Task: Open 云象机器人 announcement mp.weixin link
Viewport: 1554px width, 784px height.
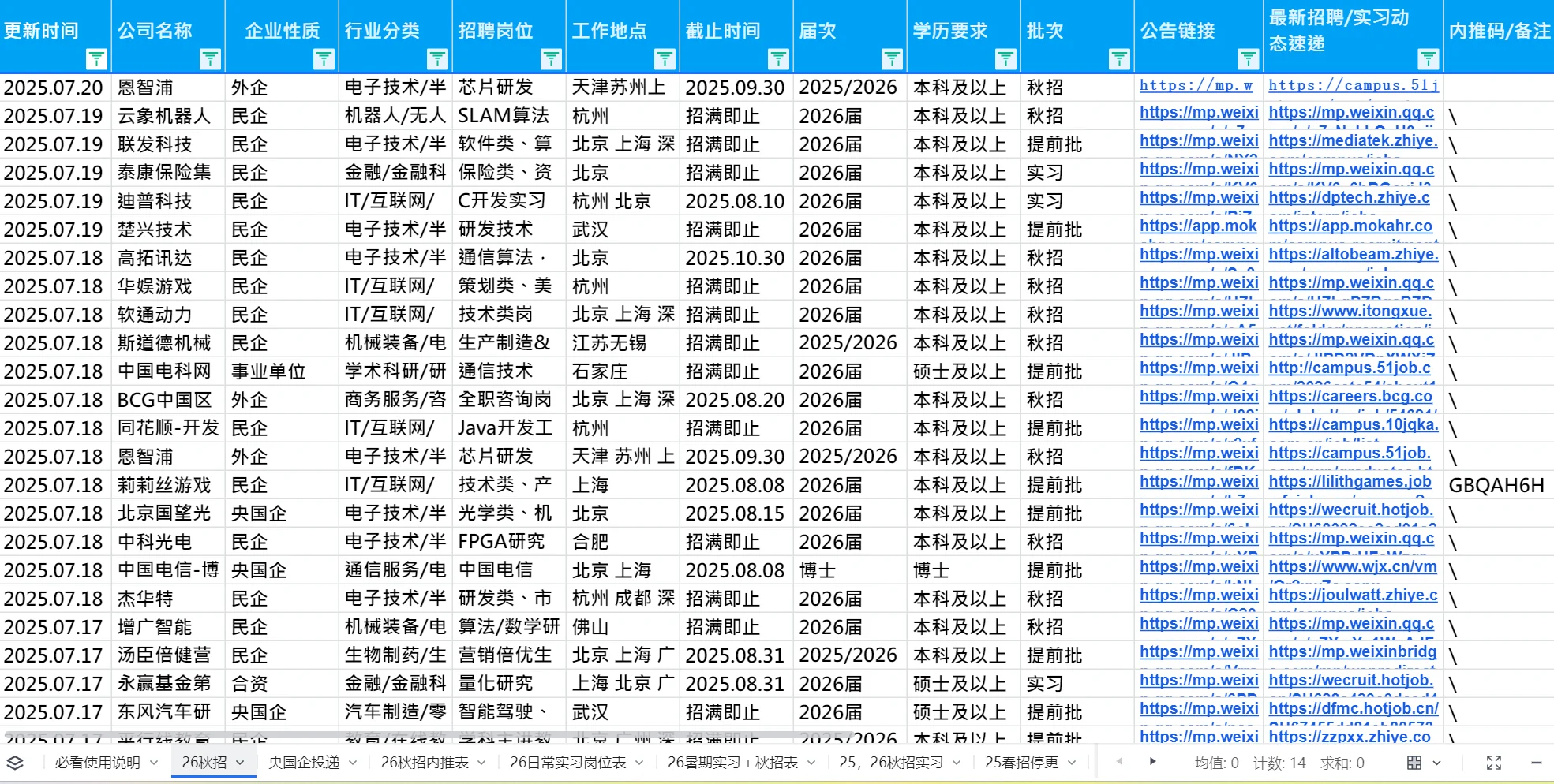Action: pos(1199,112)
